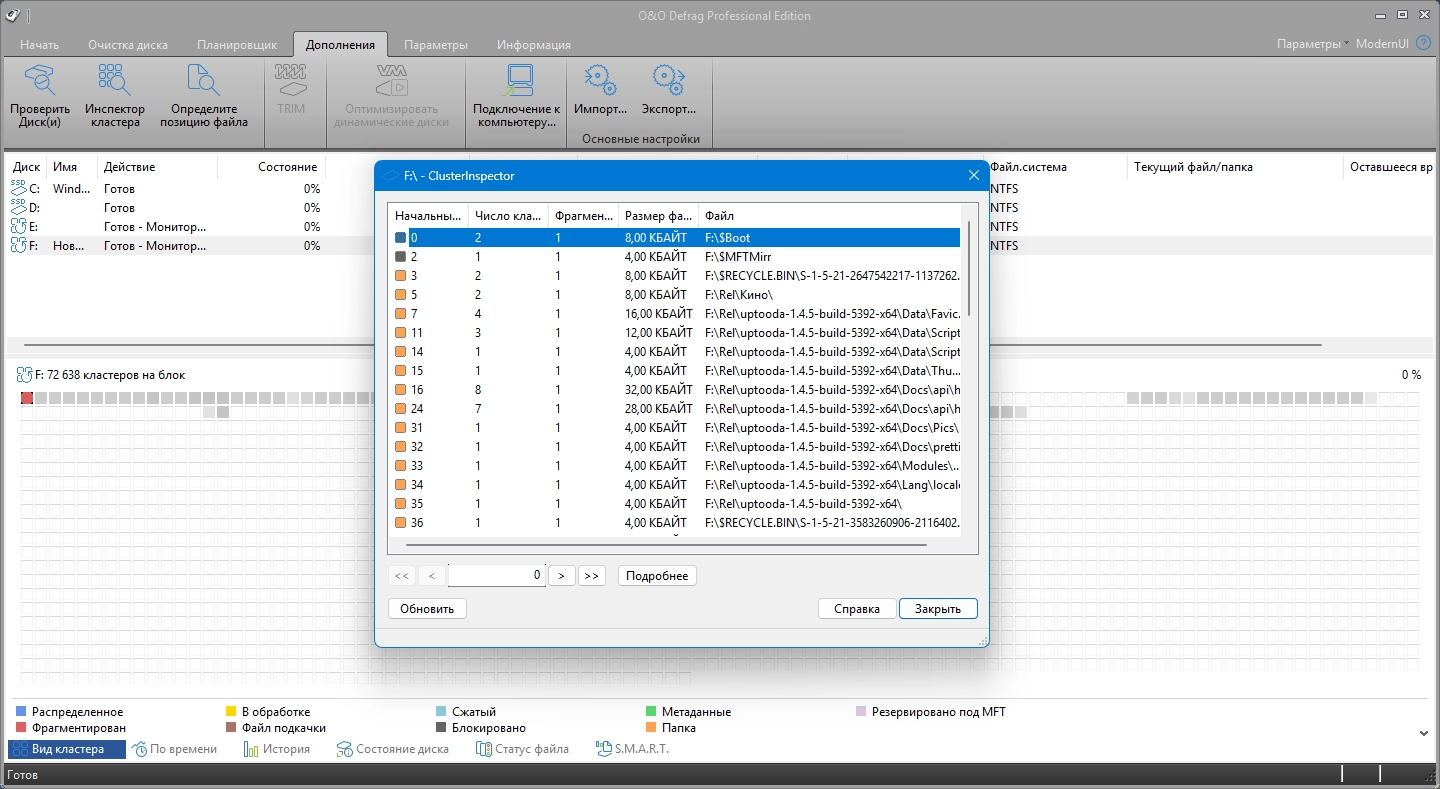The image size is (1440, 789).
Task: Open the Очистка диска ribbon tab
Action: [128, 45]
